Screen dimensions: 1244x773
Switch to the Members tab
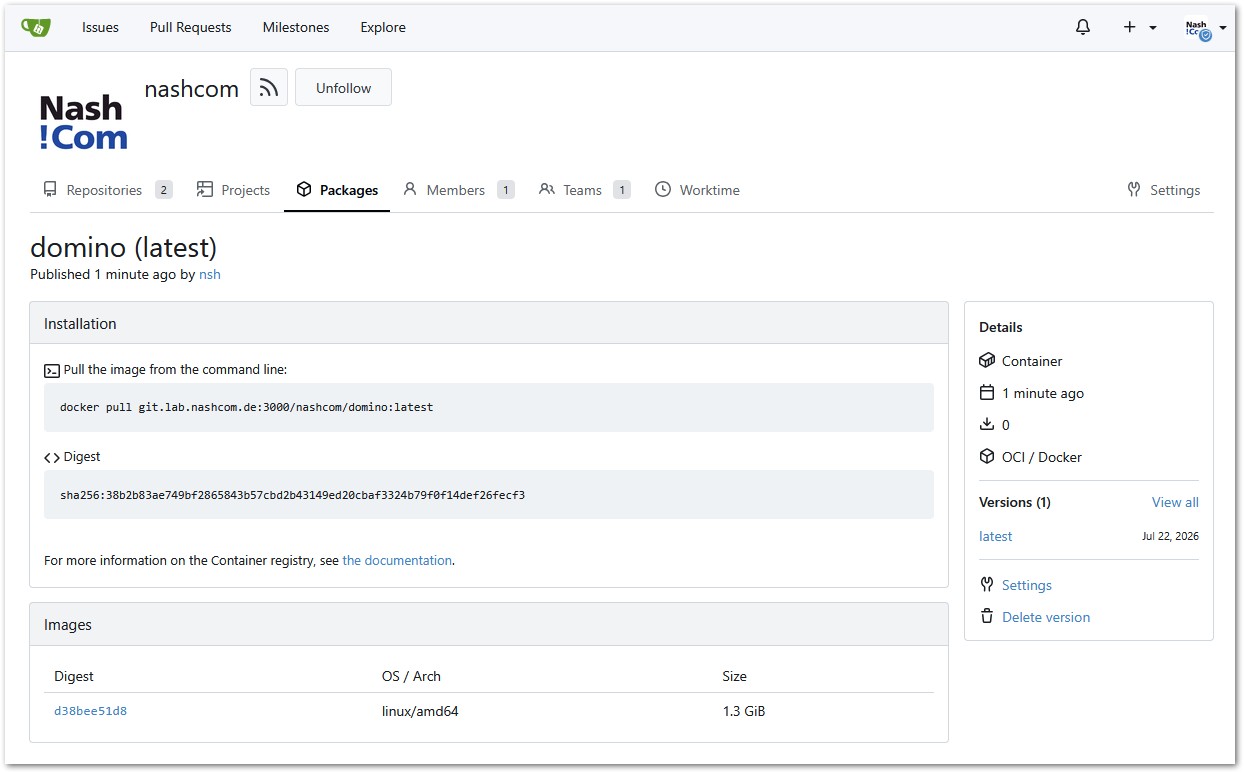tap(458, 190)
